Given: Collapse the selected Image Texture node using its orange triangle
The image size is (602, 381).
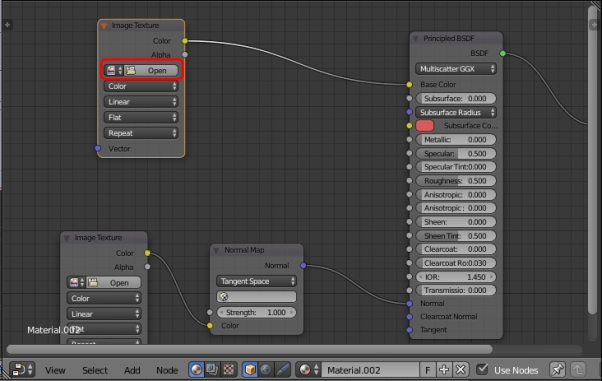Looking at the screenshot, I should pyautogui.click(x=104, y=26).
